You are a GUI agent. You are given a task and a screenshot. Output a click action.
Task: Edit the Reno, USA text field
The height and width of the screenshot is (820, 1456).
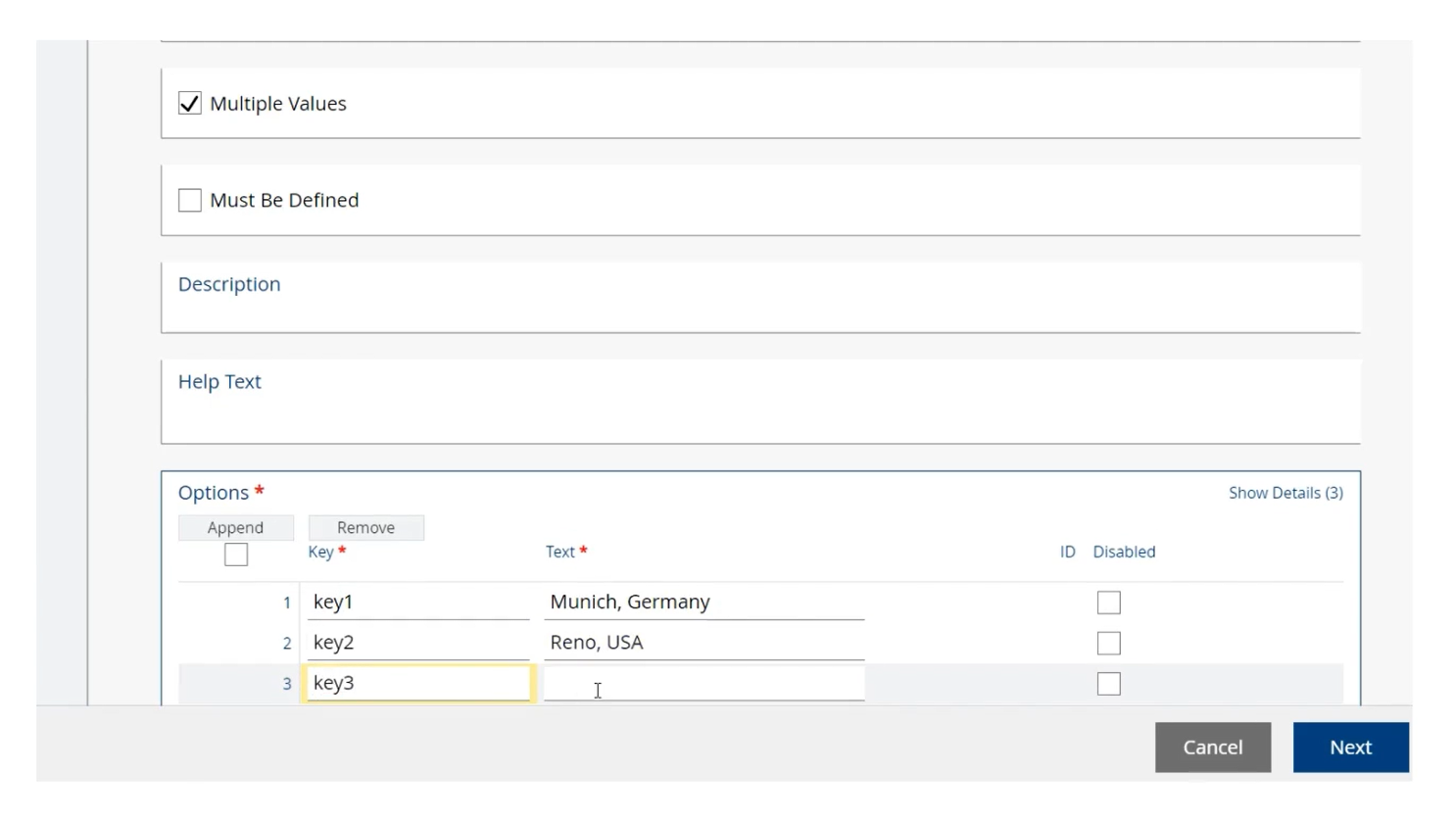pos(704,643)
